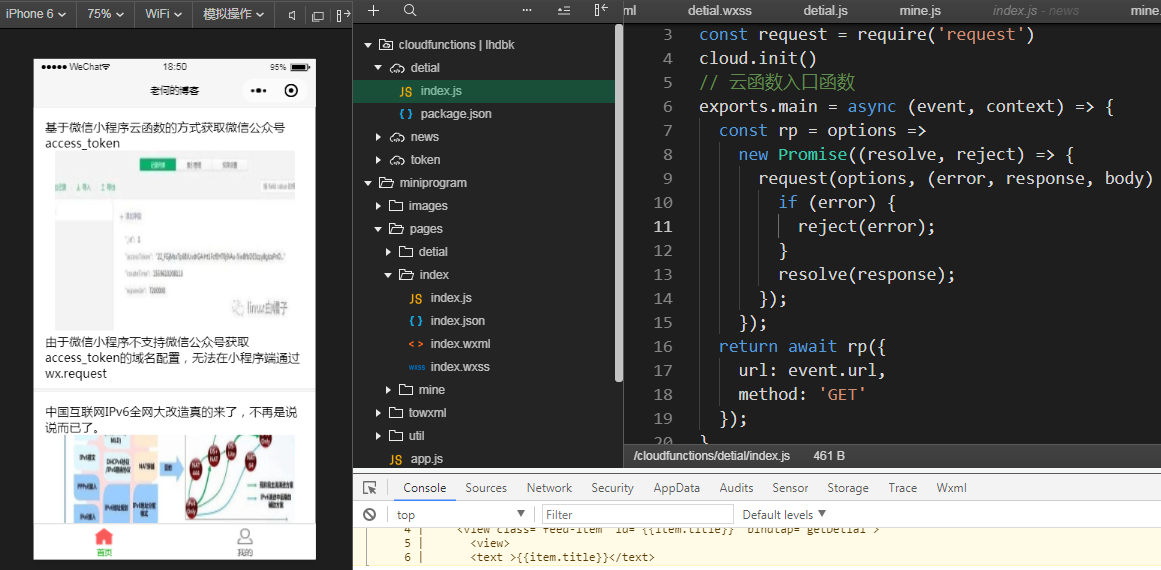
Task: Collapse the miniprogram folder arrow
Action: click(367, 183)
